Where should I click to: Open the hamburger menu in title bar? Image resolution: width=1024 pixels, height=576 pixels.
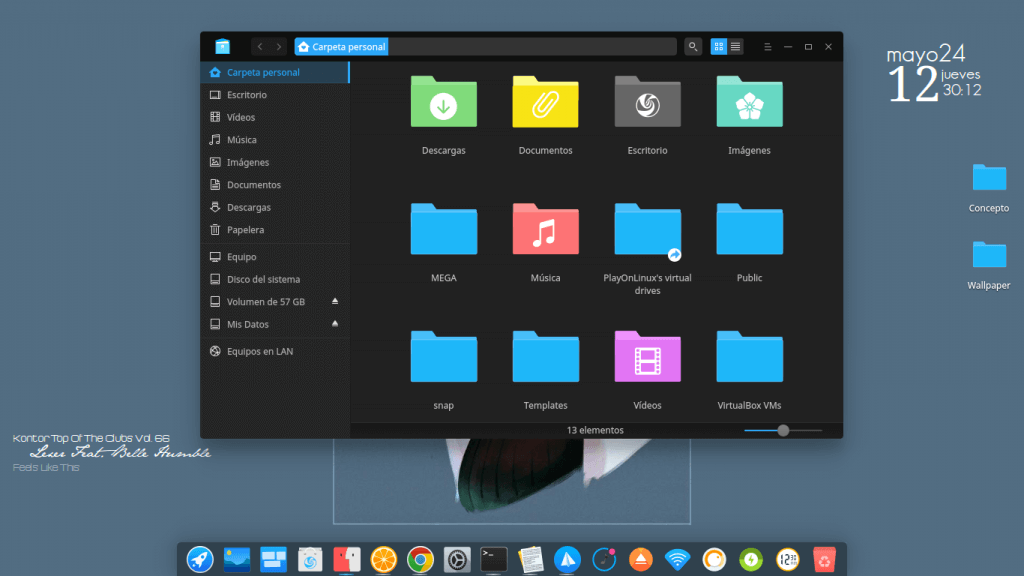point(767,47)
